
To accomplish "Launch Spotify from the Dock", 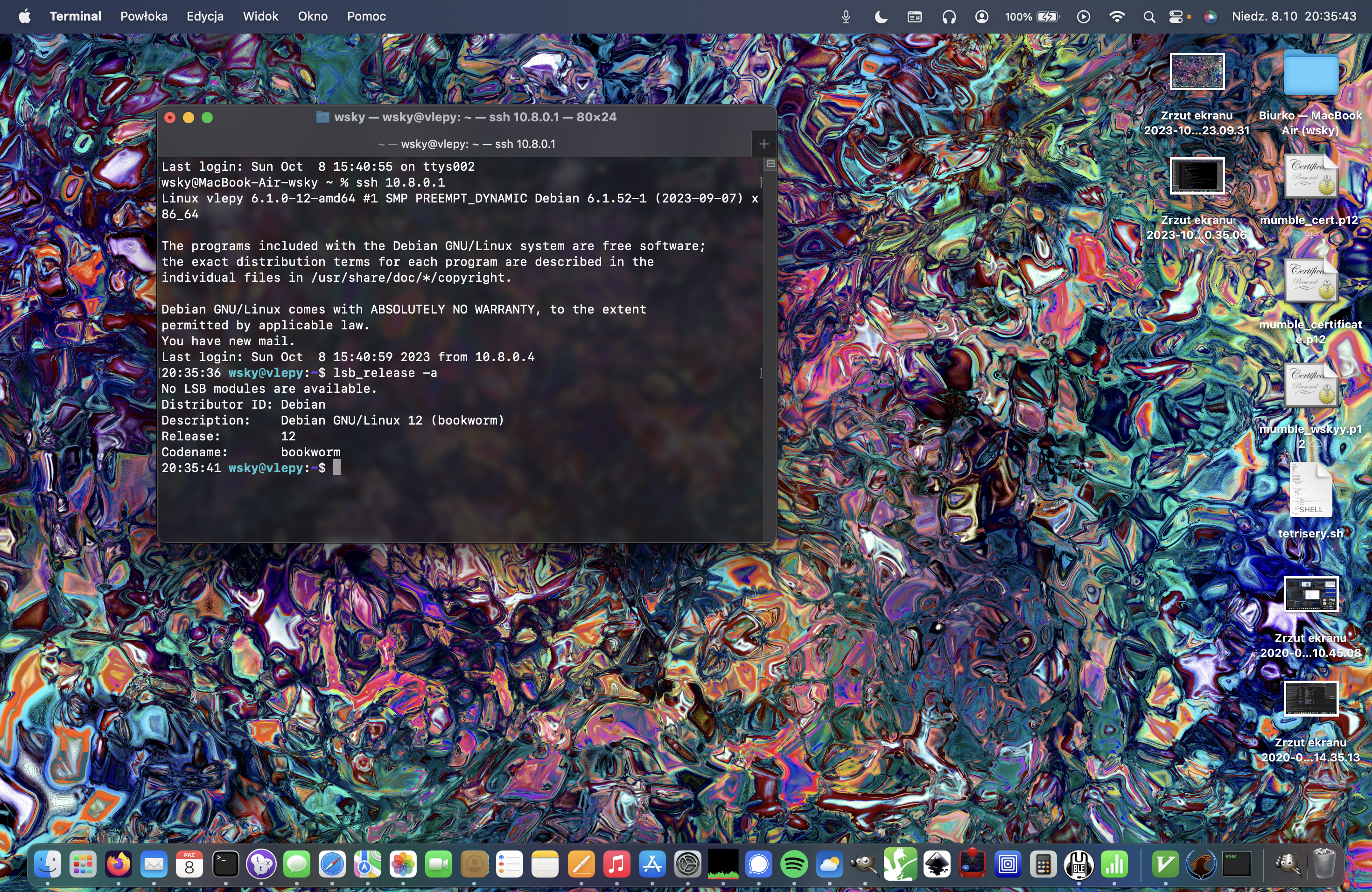I will click(x=794, y=864).
